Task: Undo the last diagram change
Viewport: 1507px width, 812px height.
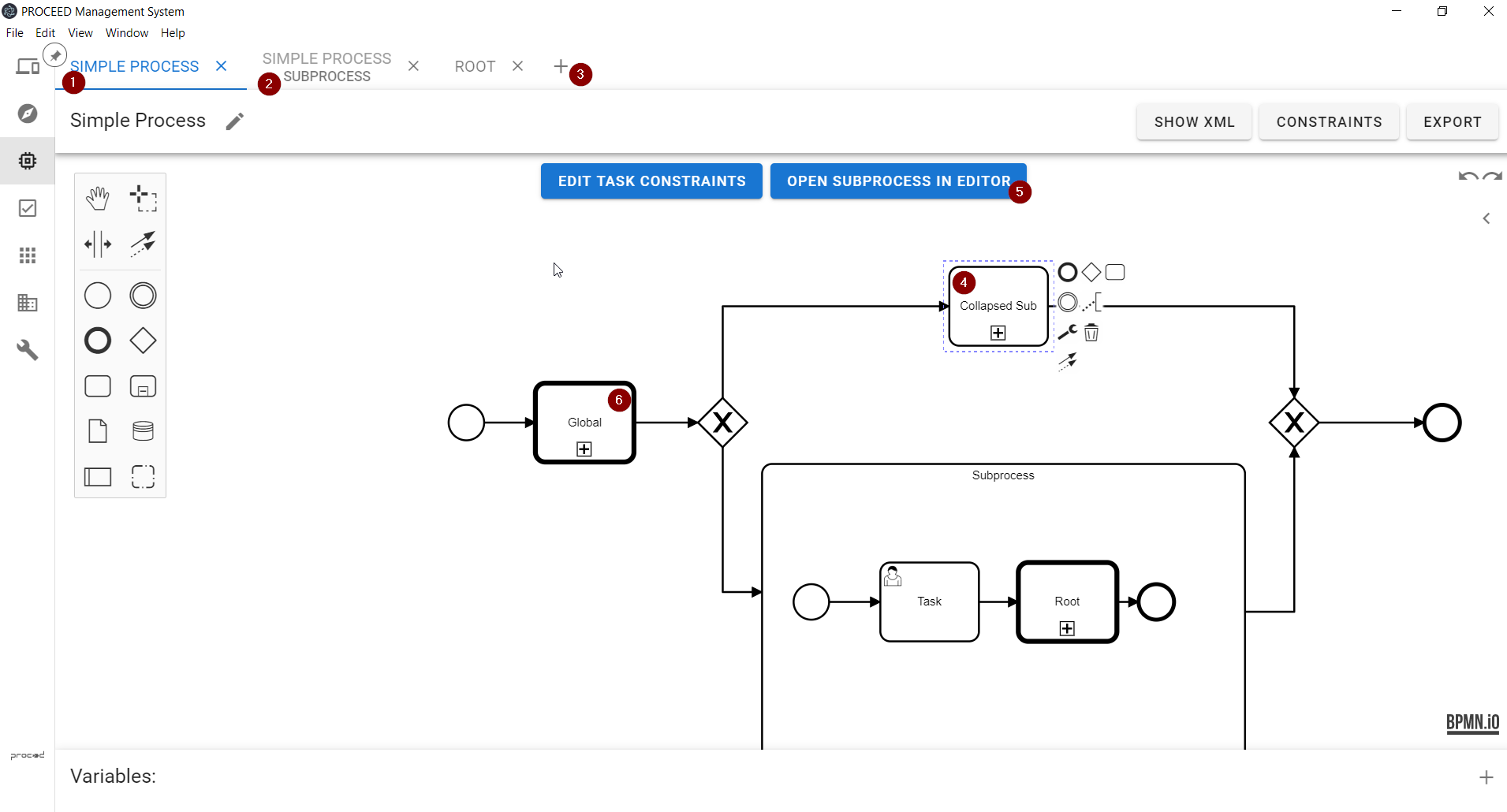Action: pyautogui.click(x=1468, y=177)
